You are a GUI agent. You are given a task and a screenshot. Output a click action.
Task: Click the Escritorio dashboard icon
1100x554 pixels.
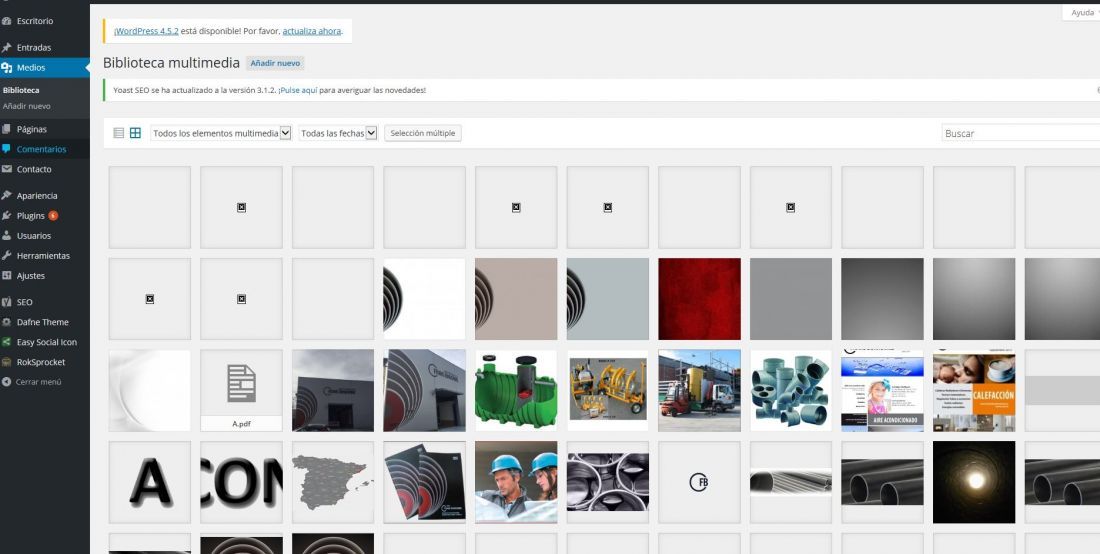pos(7,21)
